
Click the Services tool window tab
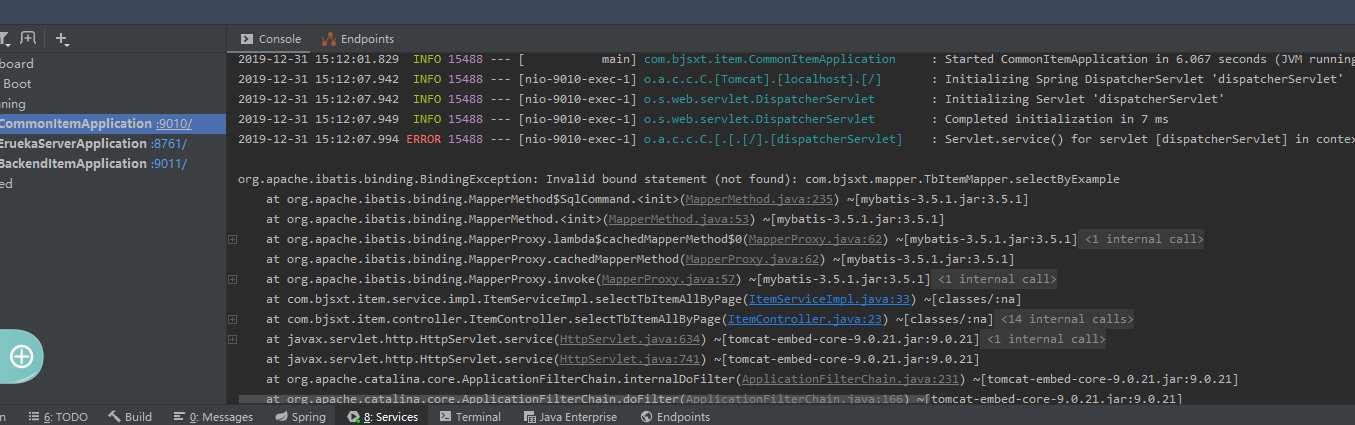pos(383,417)
